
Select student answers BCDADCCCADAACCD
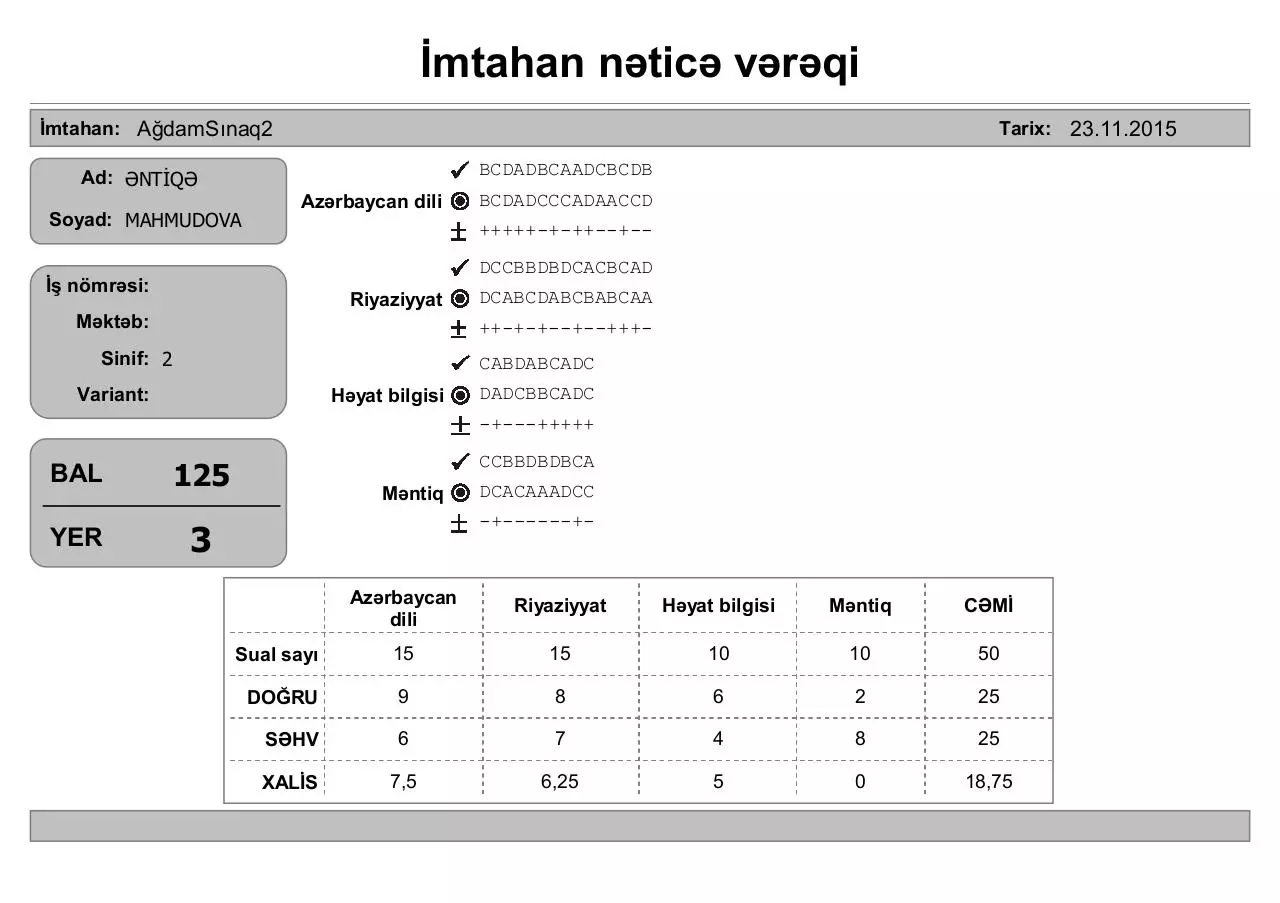coord(566,200)
